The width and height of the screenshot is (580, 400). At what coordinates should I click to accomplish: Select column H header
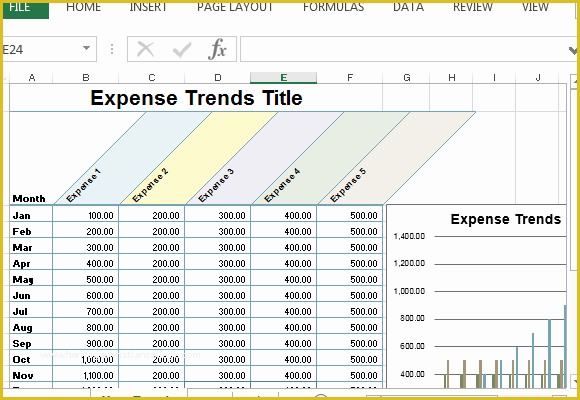pyautogui.click(x=452, y=78)
